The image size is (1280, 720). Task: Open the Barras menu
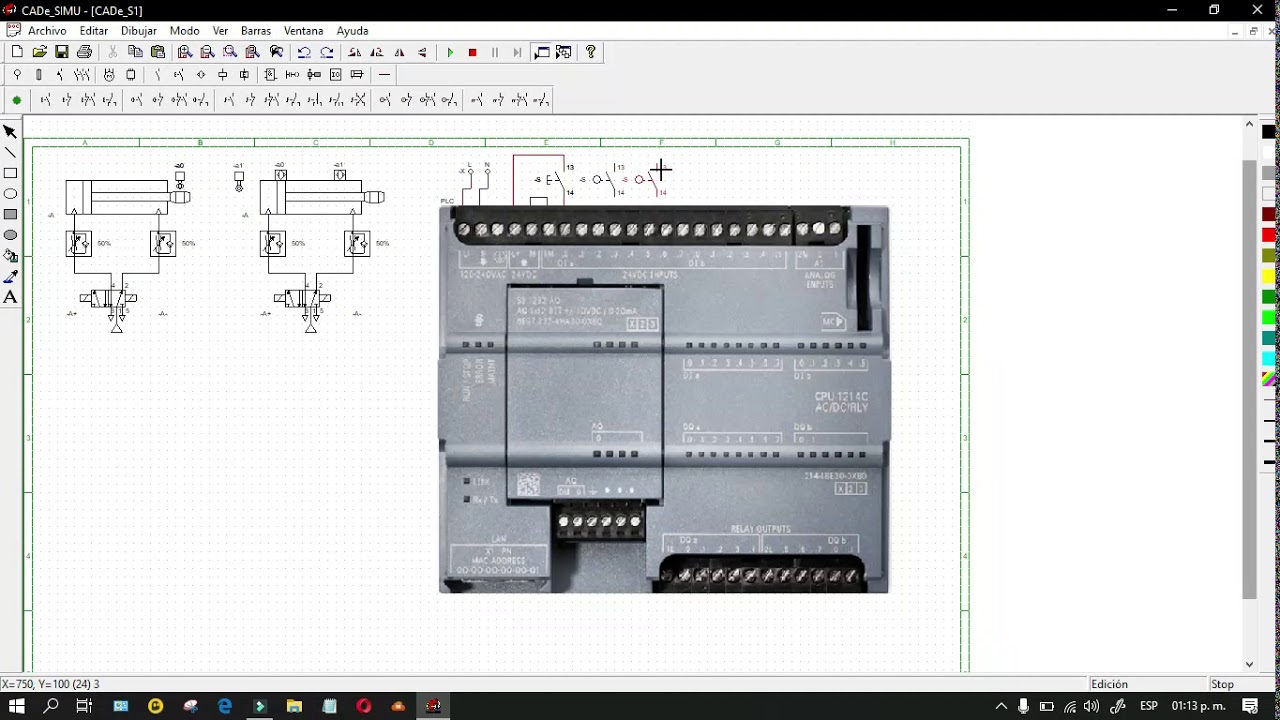256,31
